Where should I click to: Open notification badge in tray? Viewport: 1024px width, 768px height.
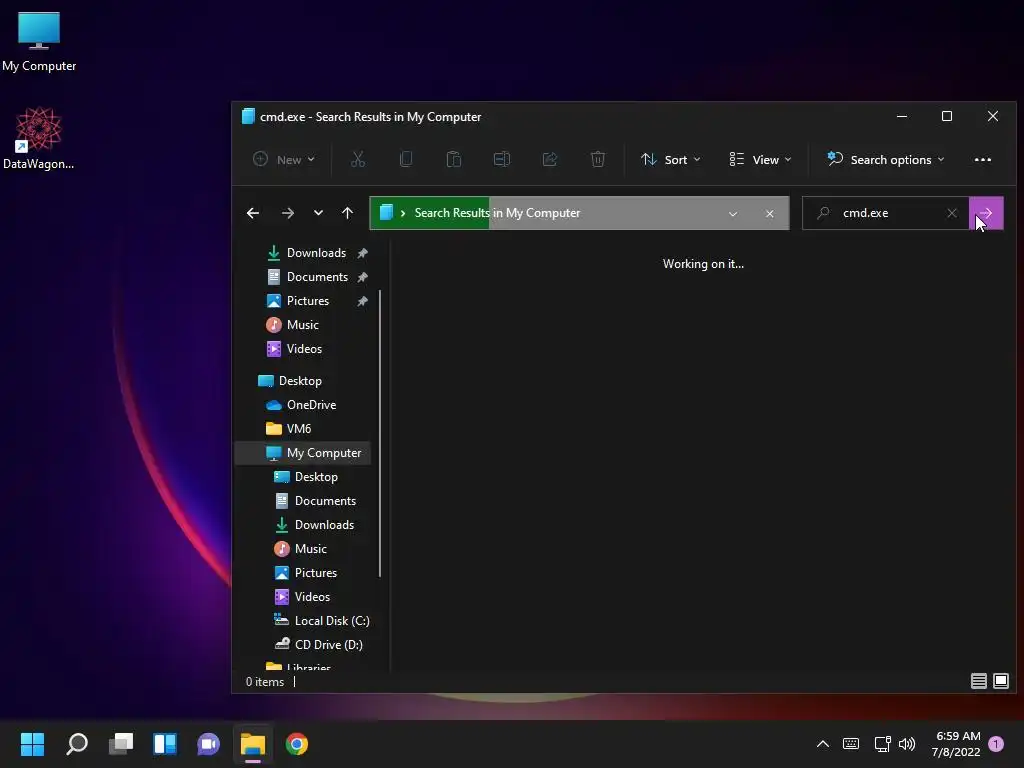tap(996, 744)
